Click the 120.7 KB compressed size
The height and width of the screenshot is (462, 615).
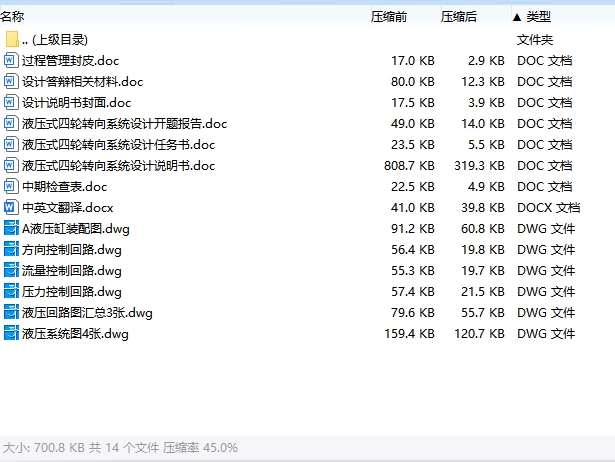479,333
